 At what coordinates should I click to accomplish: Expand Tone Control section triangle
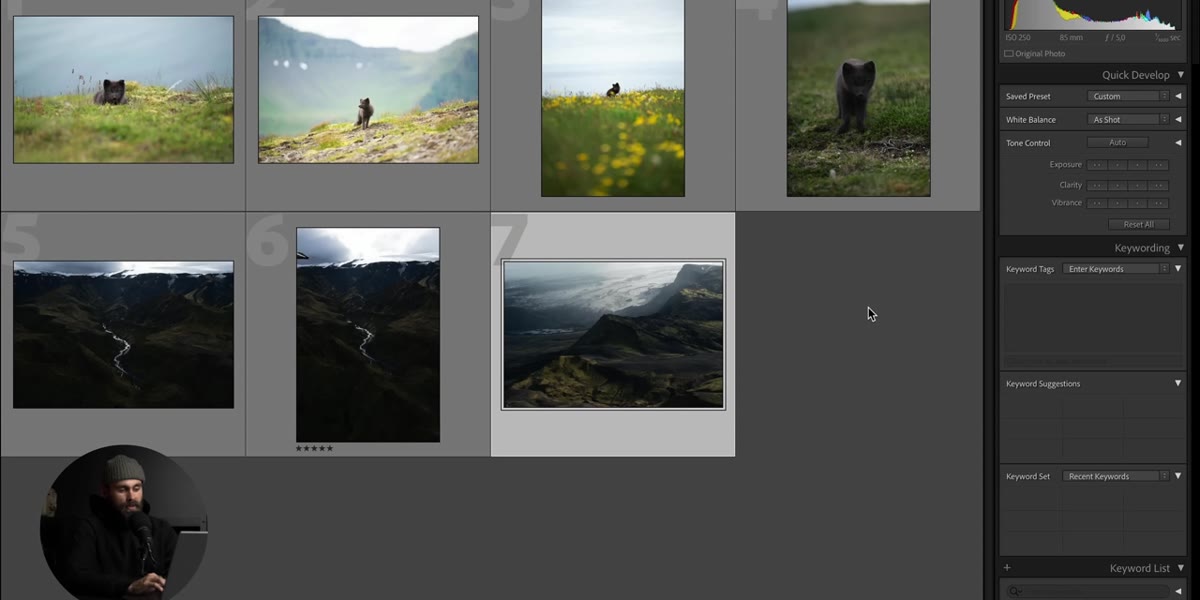point(1178,143)
